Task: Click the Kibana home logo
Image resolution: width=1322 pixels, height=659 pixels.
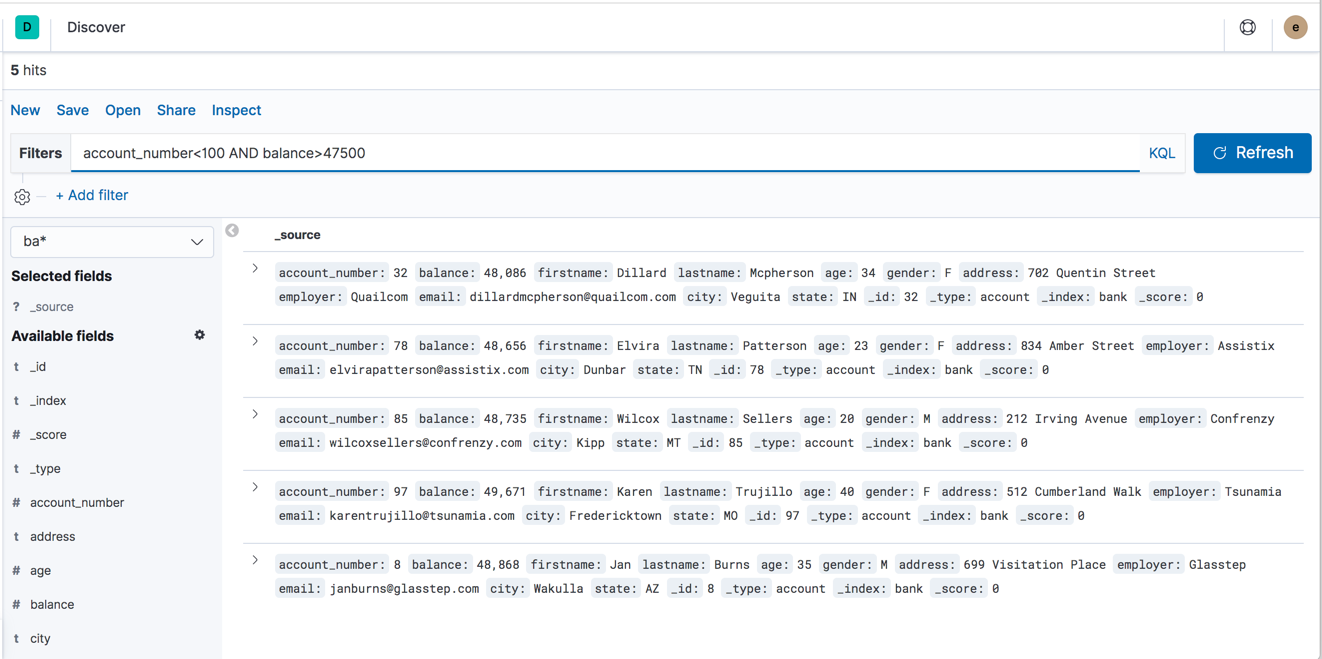Action: pyautogui.click(x=27, y=27)
